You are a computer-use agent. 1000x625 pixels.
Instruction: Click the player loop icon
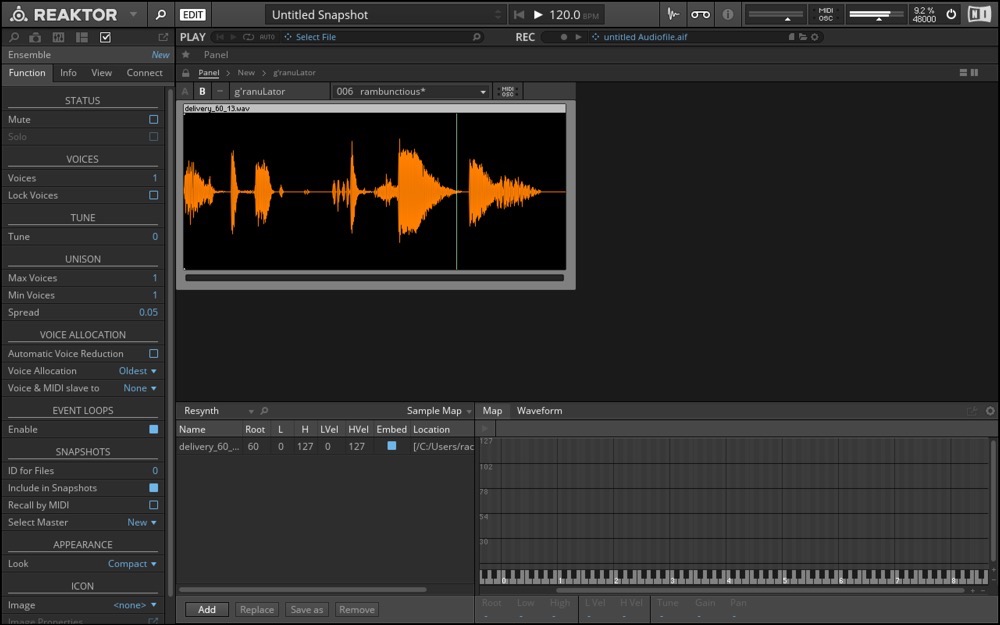tap(248, 37)
